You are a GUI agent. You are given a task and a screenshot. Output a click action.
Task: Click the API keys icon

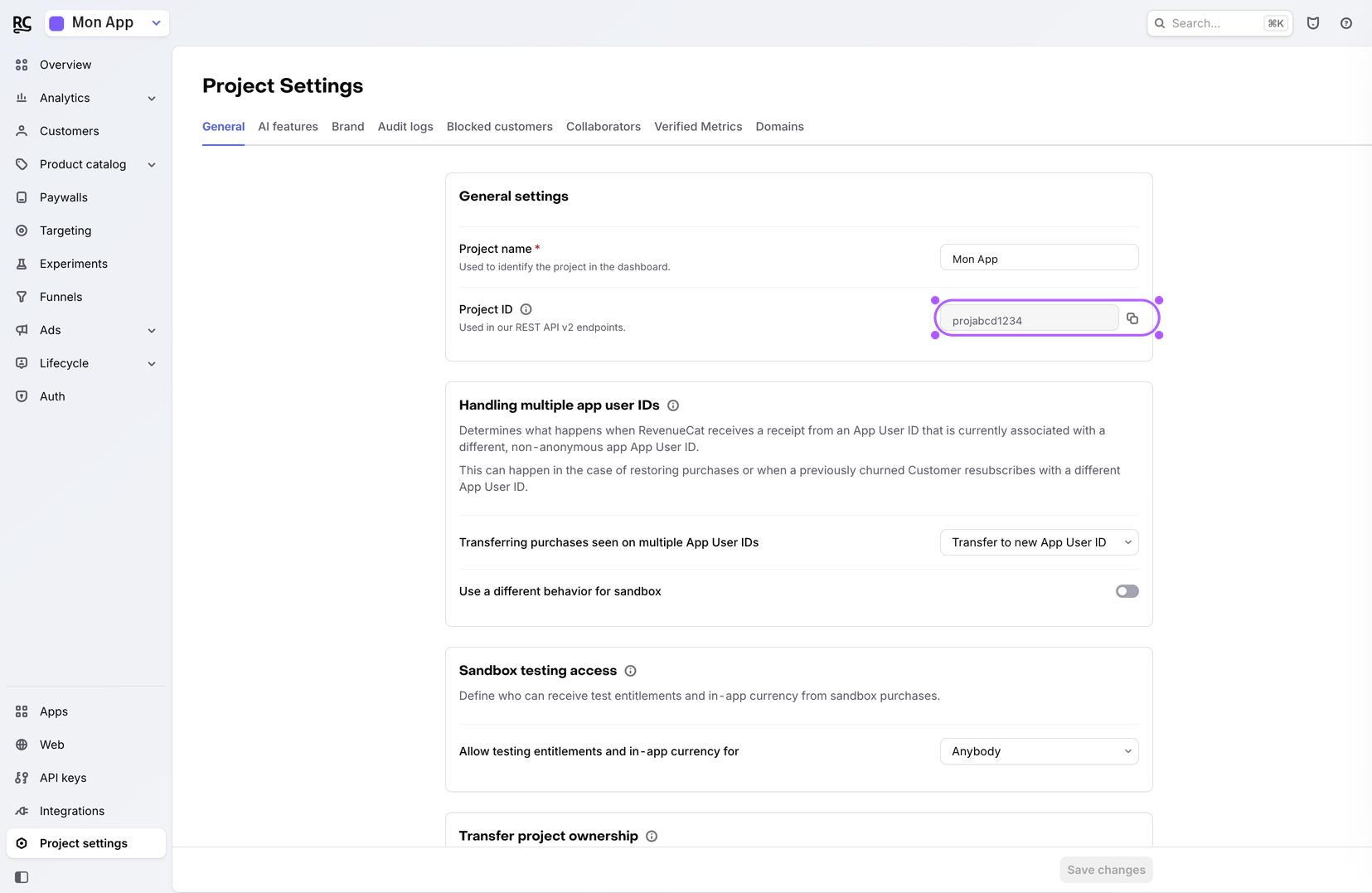22,778
